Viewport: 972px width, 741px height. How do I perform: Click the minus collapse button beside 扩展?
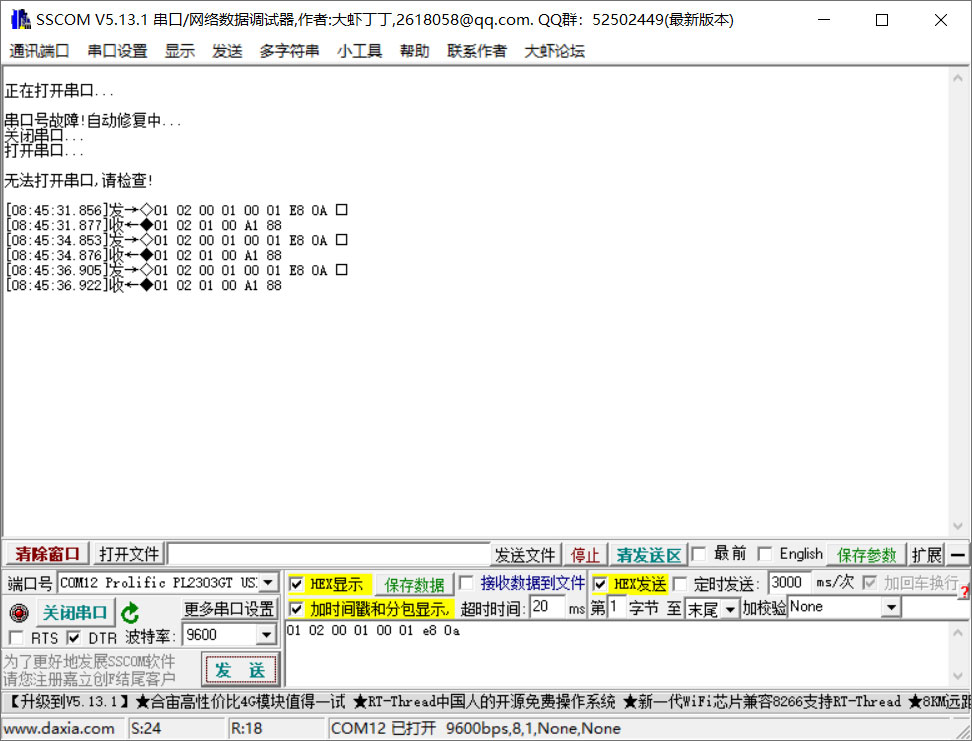pyautogui.click(x=958, y=554)
